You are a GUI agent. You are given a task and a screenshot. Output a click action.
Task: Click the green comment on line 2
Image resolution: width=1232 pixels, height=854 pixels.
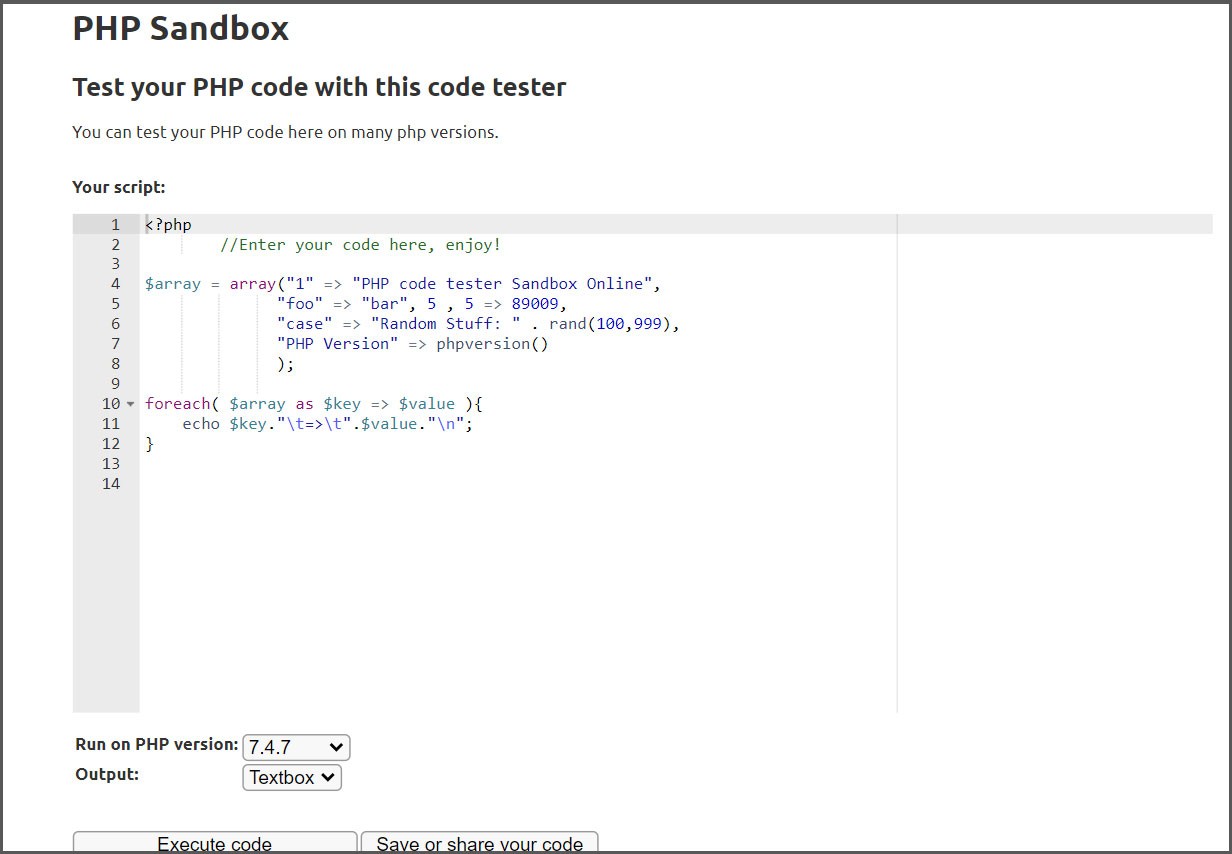pos(360,245)
